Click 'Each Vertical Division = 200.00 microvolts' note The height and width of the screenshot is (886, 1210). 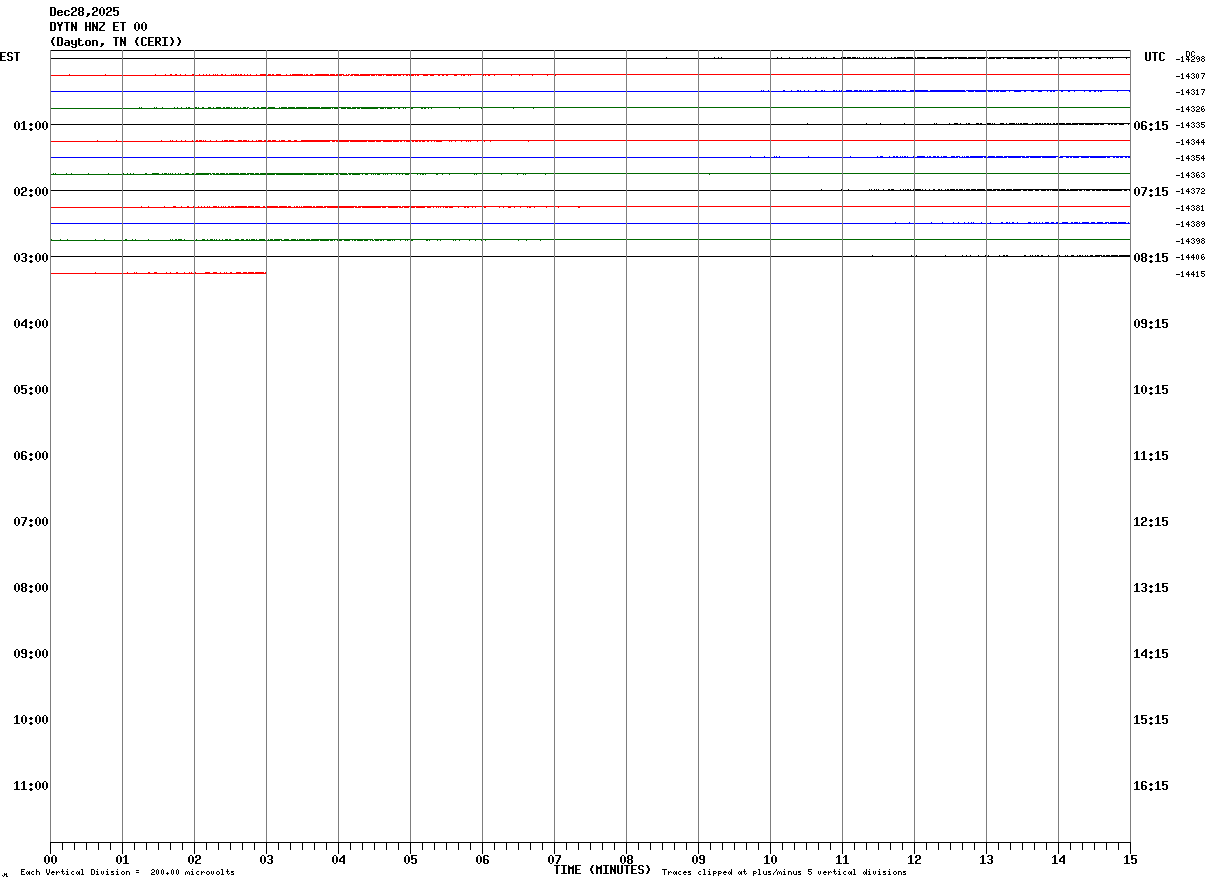127,873
